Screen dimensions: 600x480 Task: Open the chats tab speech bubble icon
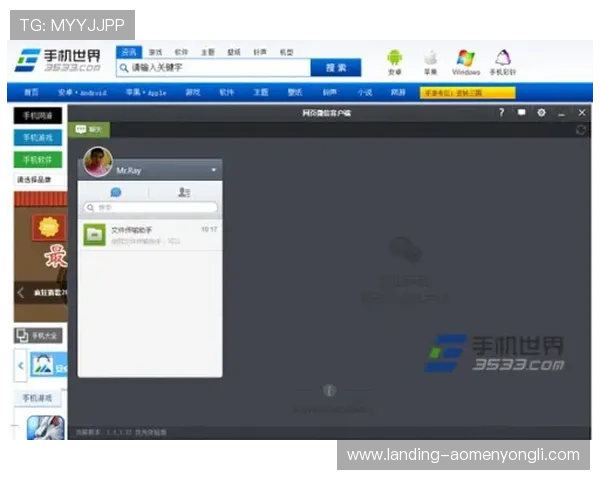115,191
